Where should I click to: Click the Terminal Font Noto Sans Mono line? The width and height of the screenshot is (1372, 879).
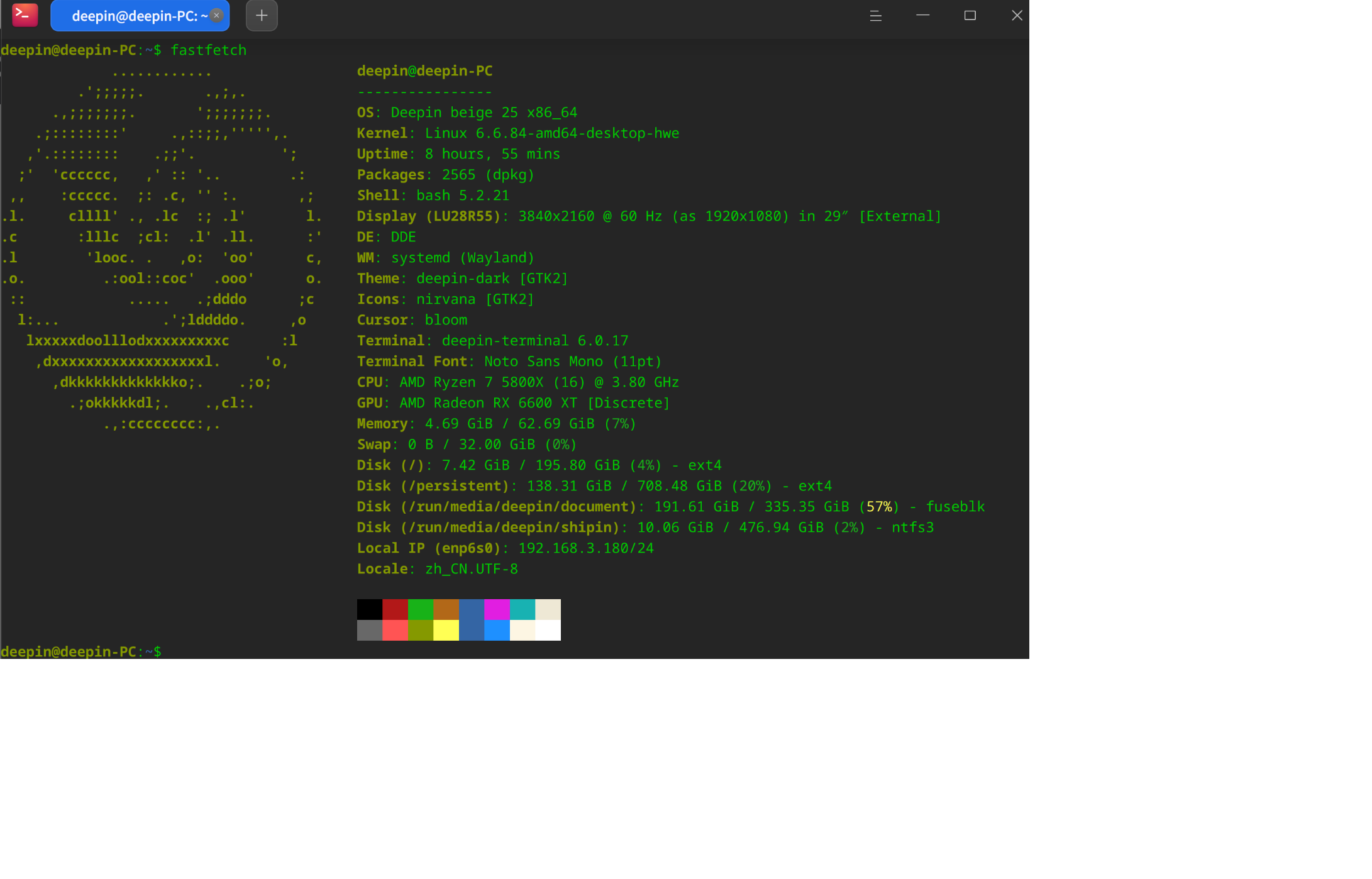(x=509, y=362)
